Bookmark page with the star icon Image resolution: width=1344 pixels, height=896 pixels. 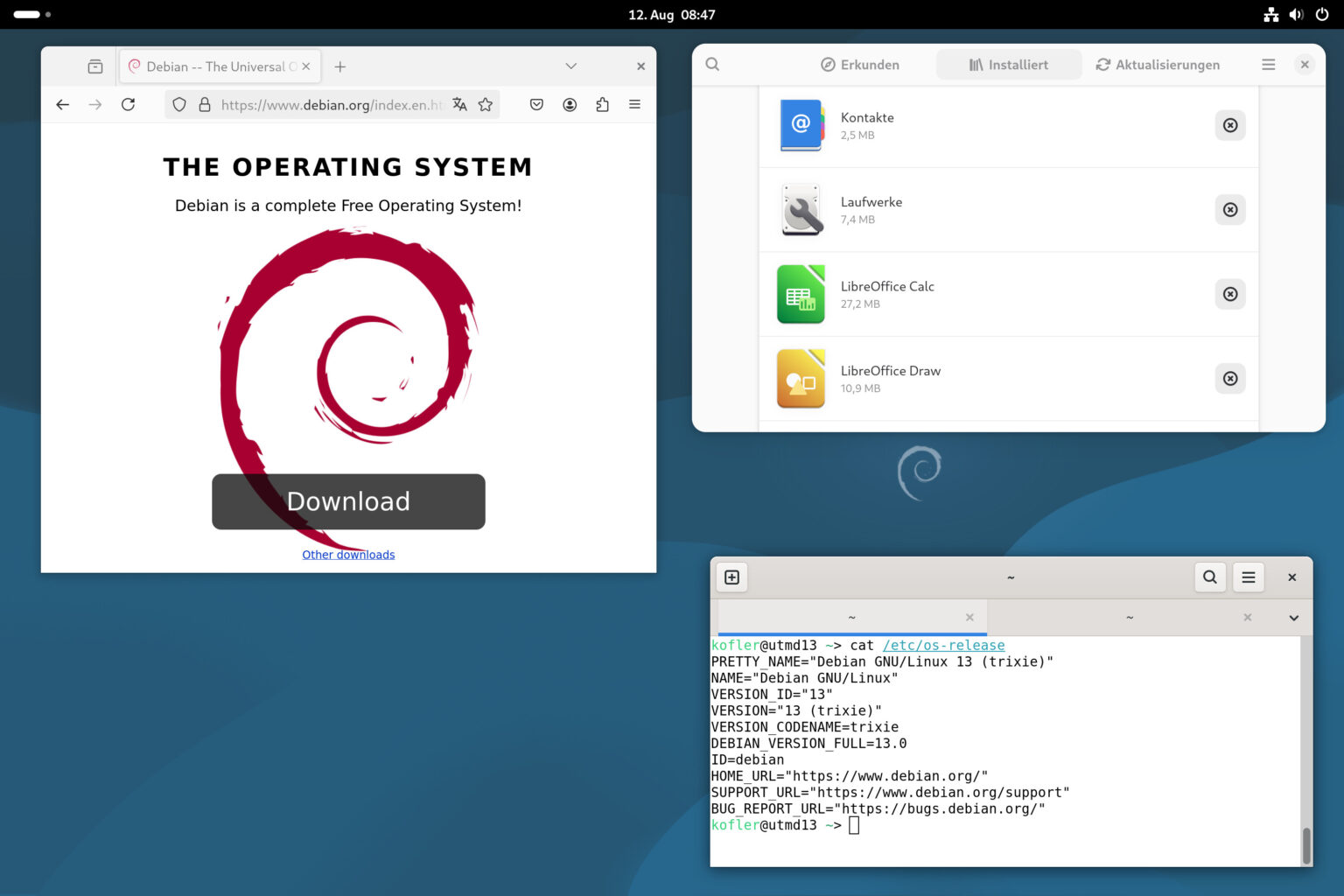click(486, 104)
